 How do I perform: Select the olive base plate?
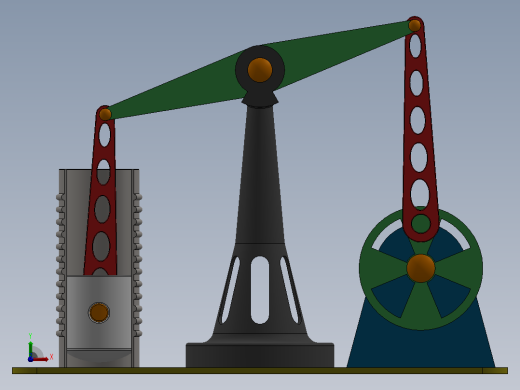coord(260,370)
